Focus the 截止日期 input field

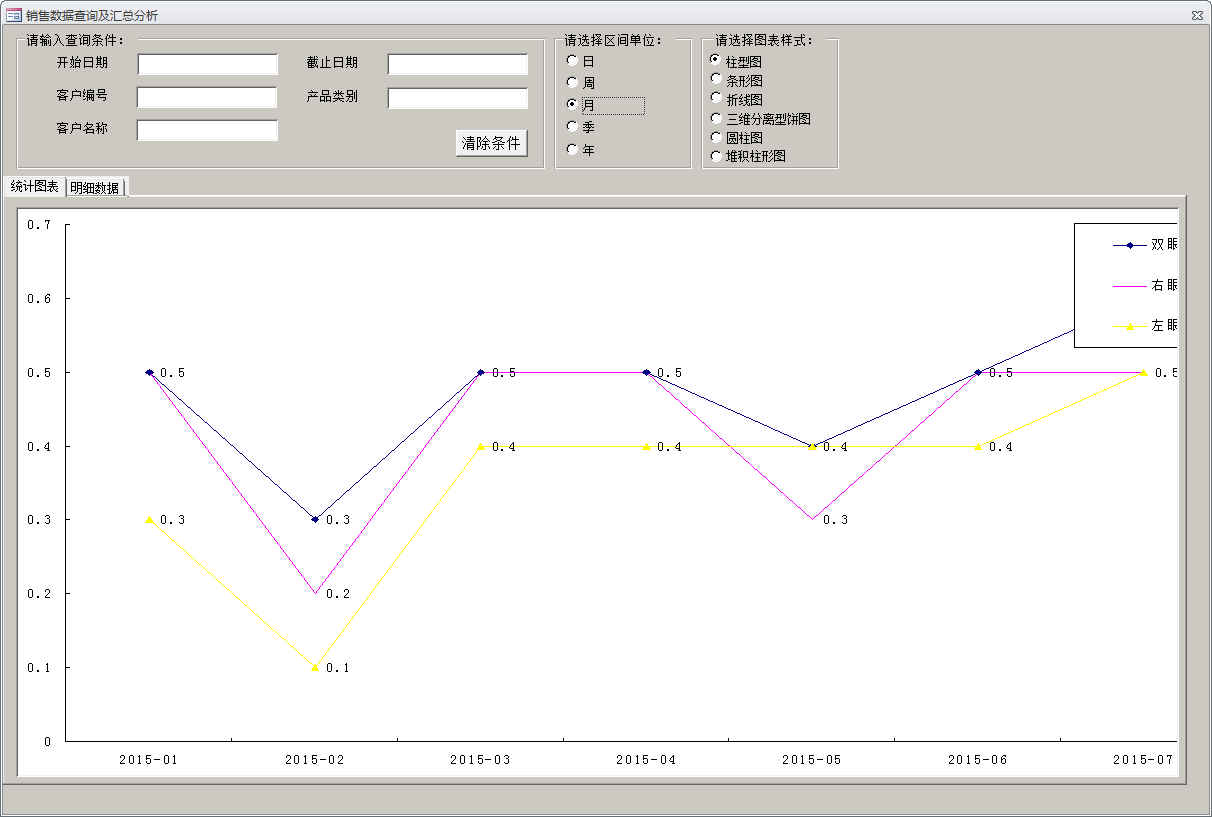point(457,64)
